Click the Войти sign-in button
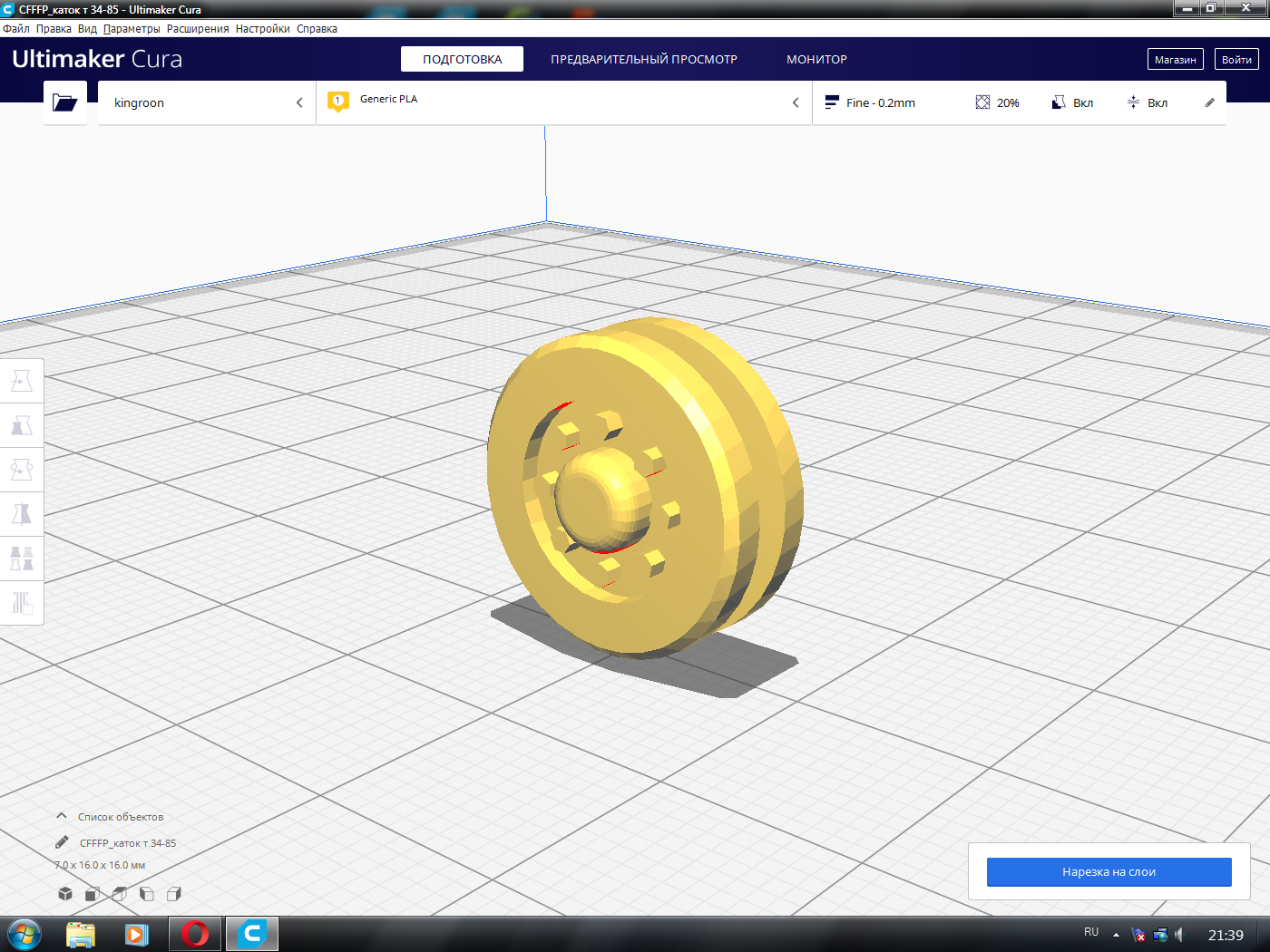Image resolution: width=1270 pixels, height=952 pixels. 1236,59
